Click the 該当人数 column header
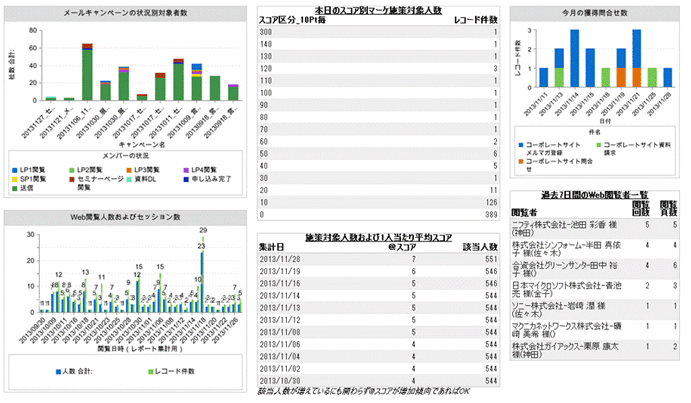The width and height of the screenshot is (691, 403). coord(480,247)
